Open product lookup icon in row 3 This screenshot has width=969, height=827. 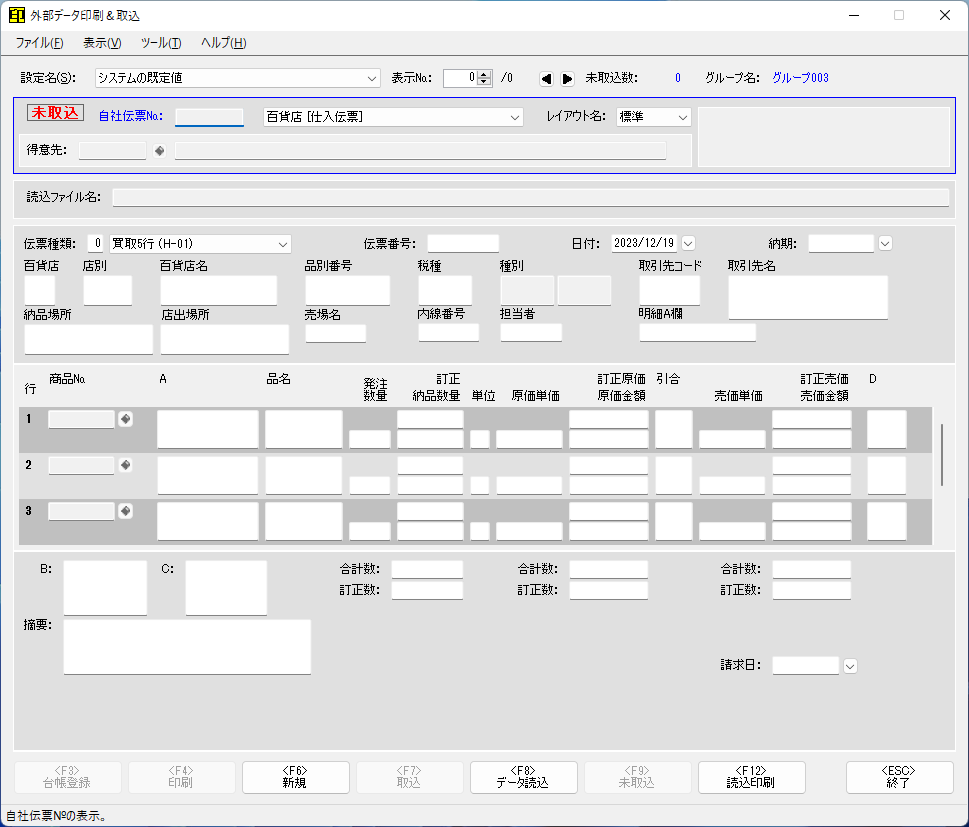pos(125,511)
